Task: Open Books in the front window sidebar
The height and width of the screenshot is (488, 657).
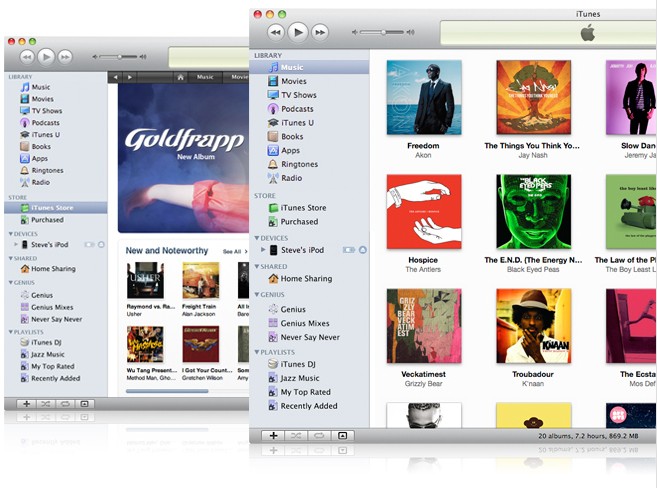Action: pos(309,136)
